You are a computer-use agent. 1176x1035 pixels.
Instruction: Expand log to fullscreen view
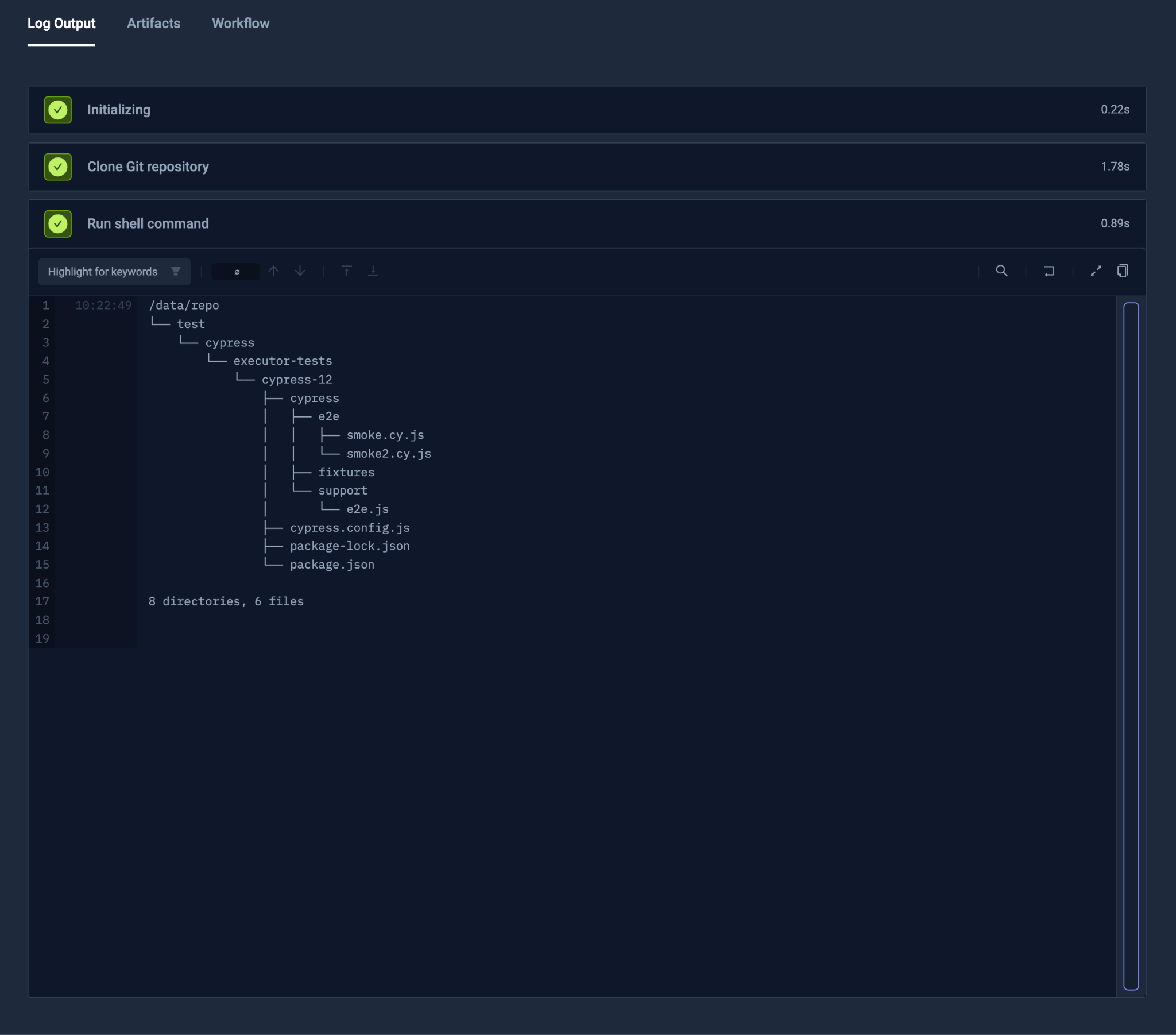click(1096, 271)
